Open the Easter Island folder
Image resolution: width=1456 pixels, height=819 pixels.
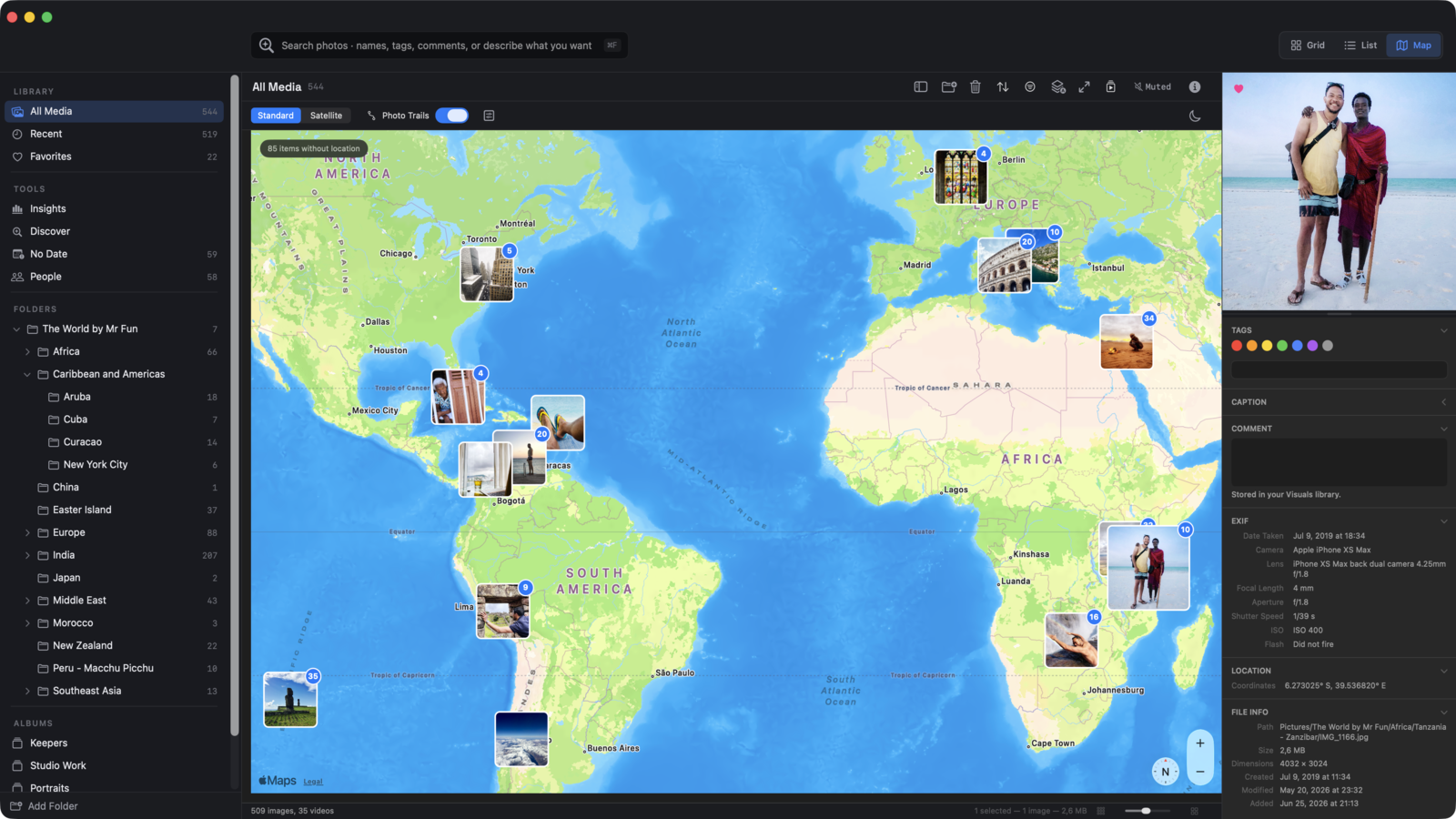[115, 511]
